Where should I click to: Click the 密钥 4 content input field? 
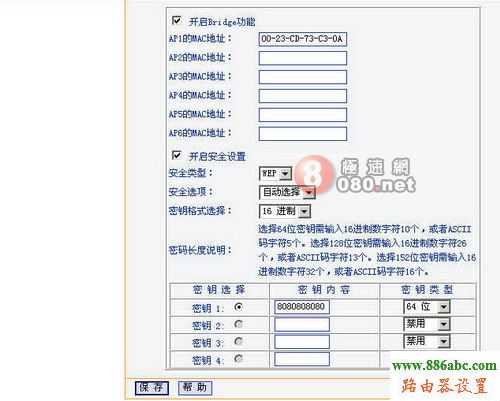302,359
